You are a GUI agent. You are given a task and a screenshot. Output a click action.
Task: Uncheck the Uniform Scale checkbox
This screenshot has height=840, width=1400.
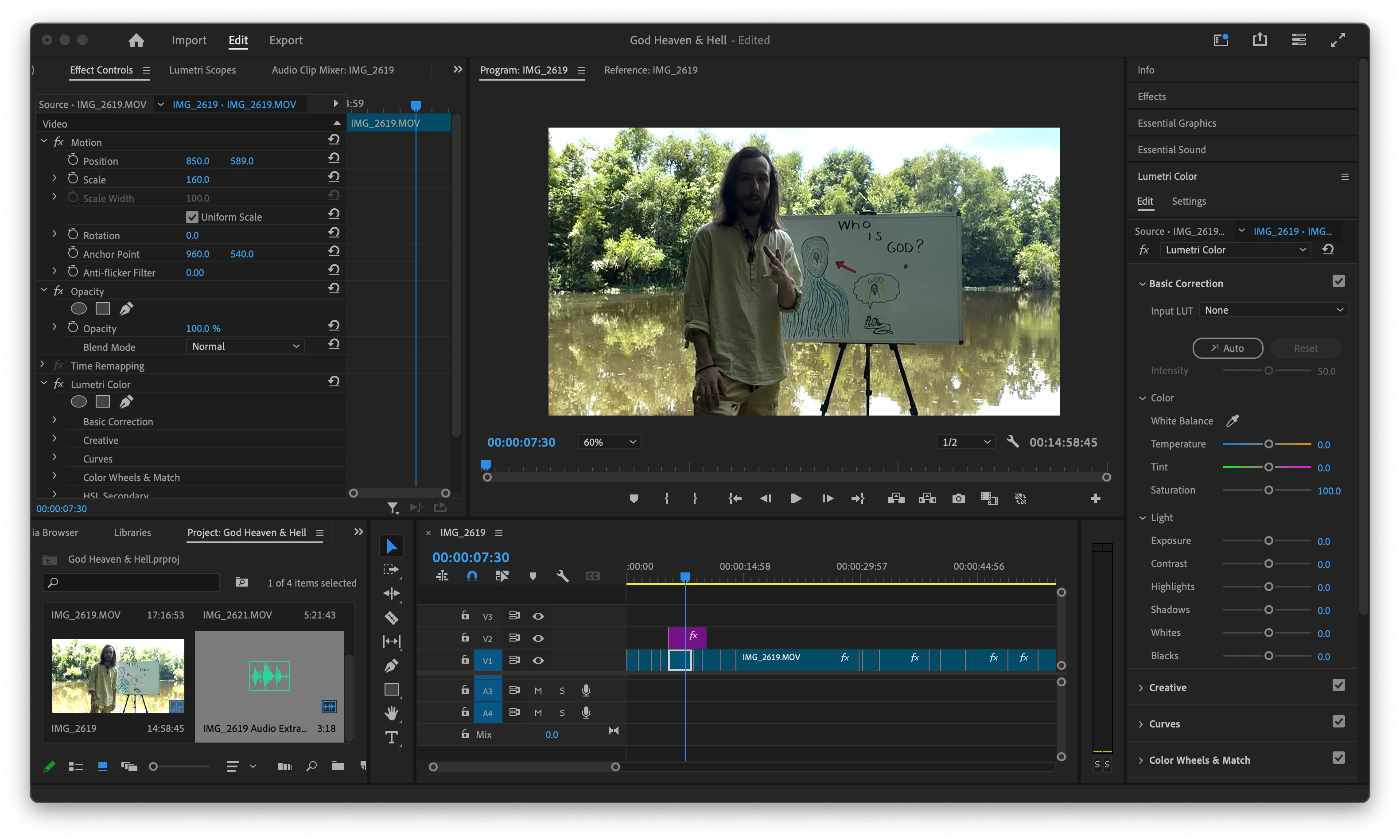point(192,217)
